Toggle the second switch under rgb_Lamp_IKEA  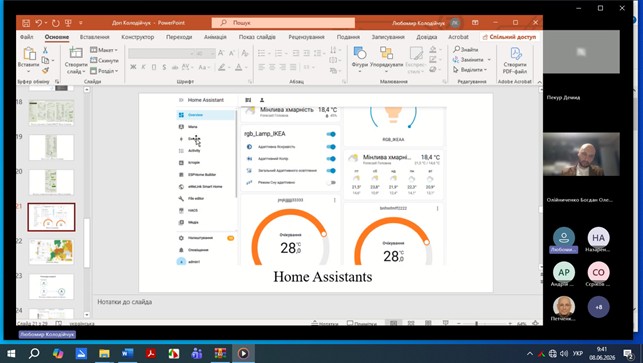click(x=331, y=146)
